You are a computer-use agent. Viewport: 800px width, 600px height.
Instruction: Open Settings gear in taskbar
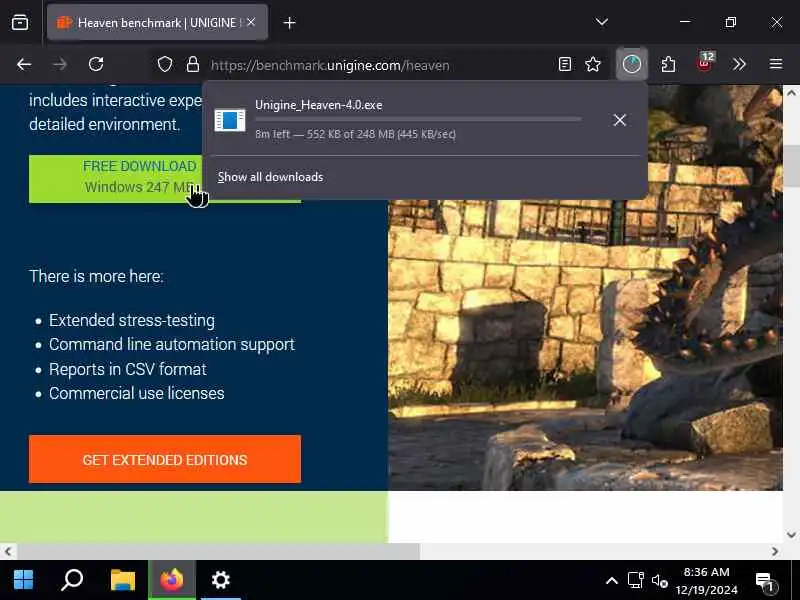(x=220, y=580)
